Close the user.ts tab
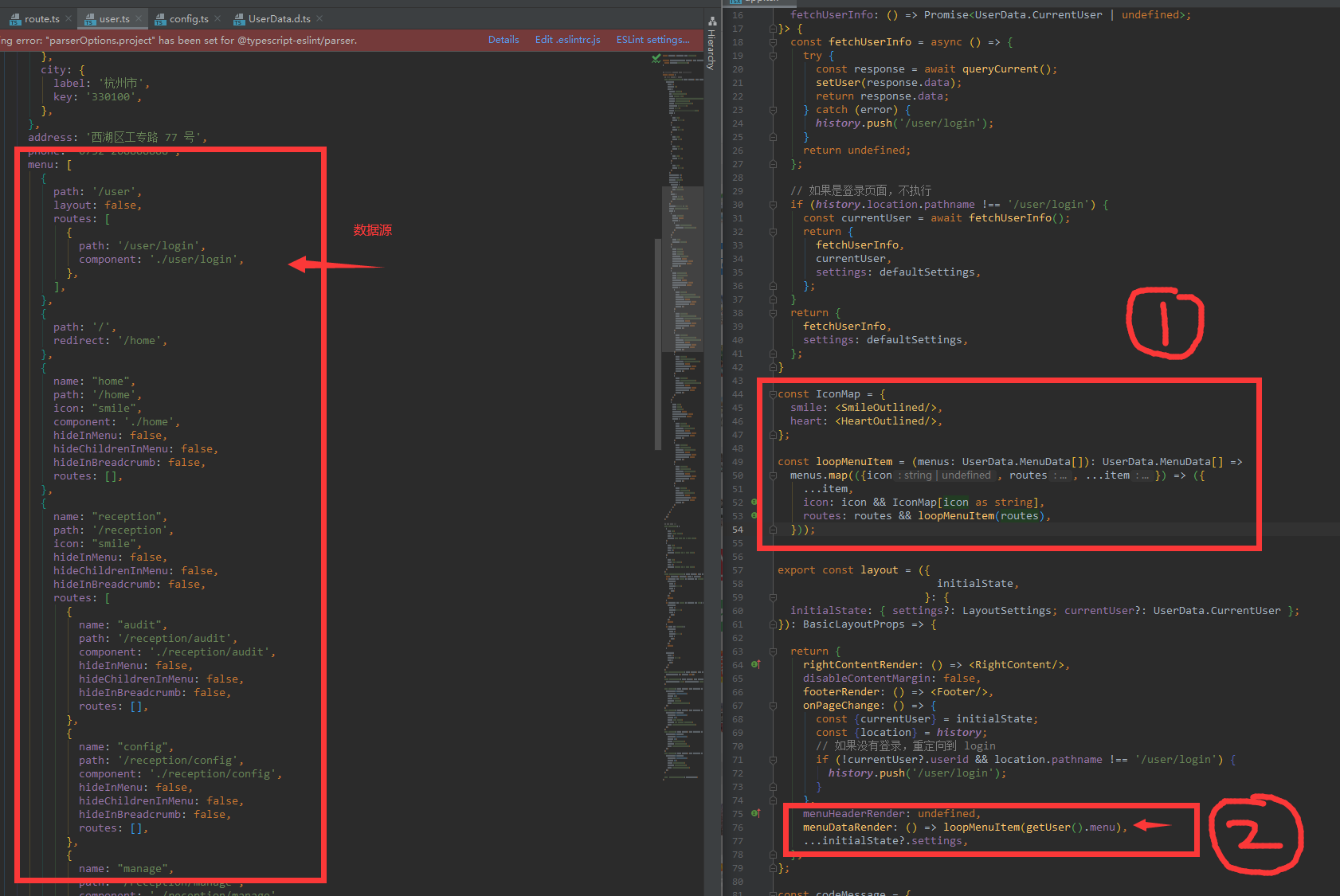This screenshot has height=896, width=1340. pos(139,18)
